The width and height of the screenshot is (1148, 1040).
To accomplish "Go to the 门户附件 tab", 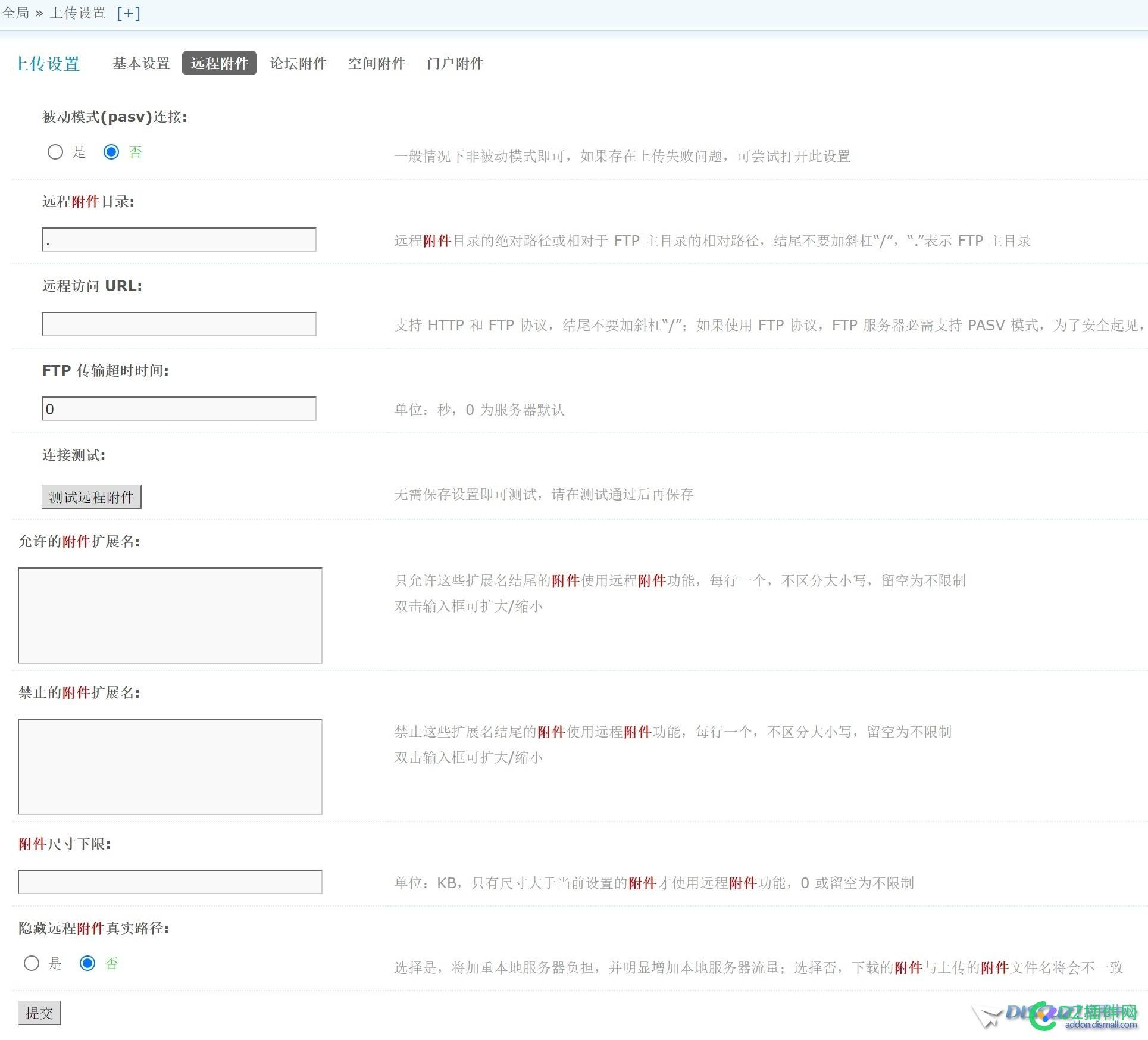I will (455, 63).
